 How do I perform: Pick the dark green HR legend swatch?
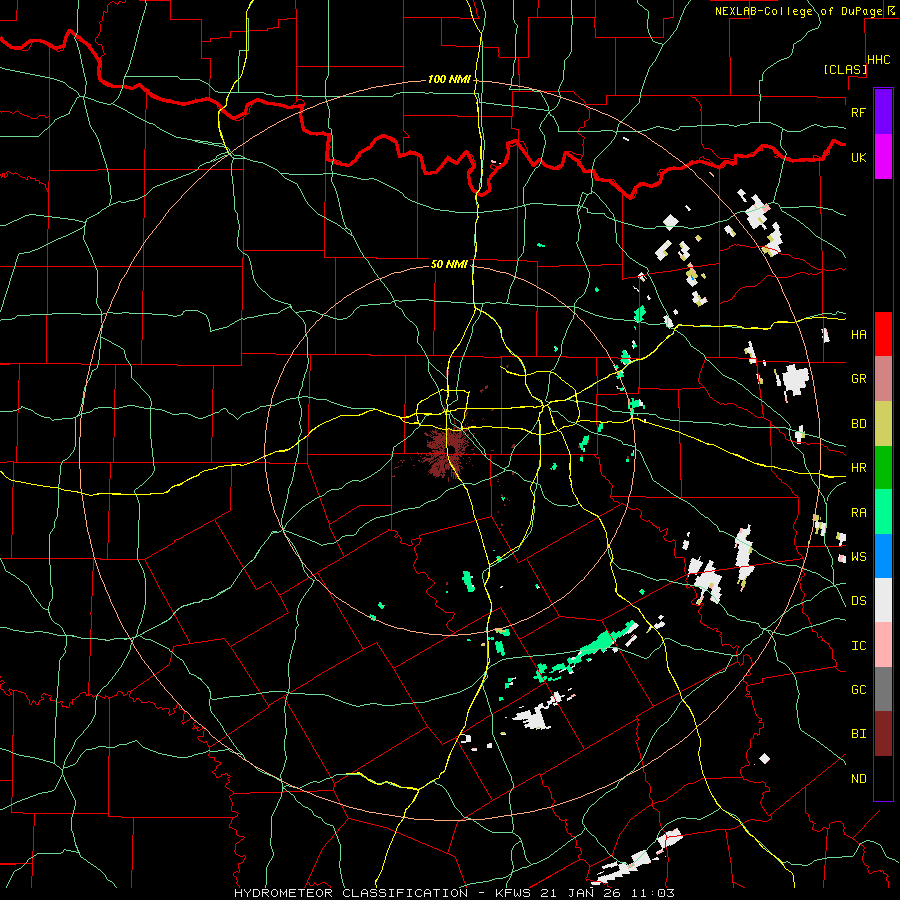coord(883,467)
